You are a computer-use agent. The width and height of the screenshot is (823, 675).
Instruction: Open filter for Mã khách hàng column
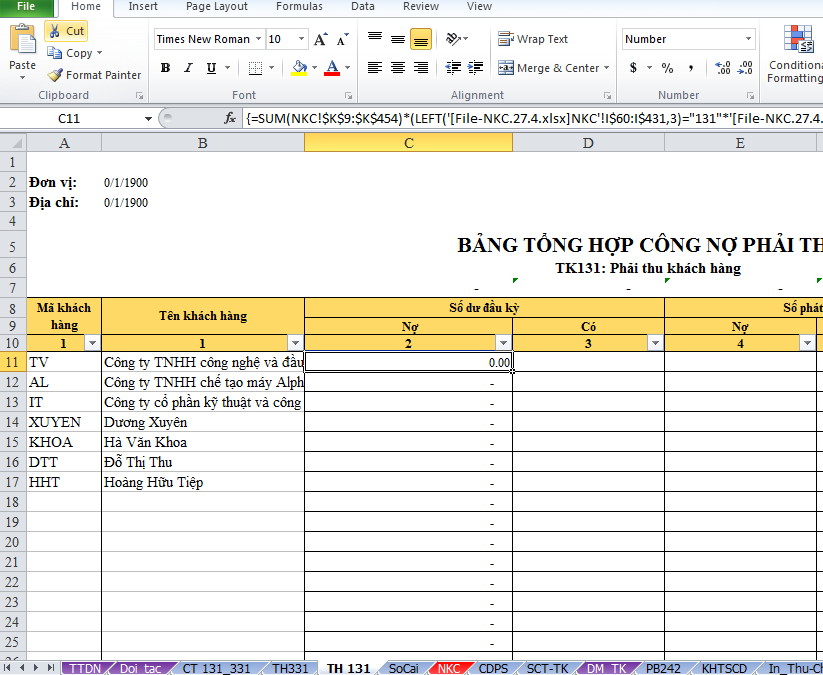pyautogui.click(x=92, y=343)
